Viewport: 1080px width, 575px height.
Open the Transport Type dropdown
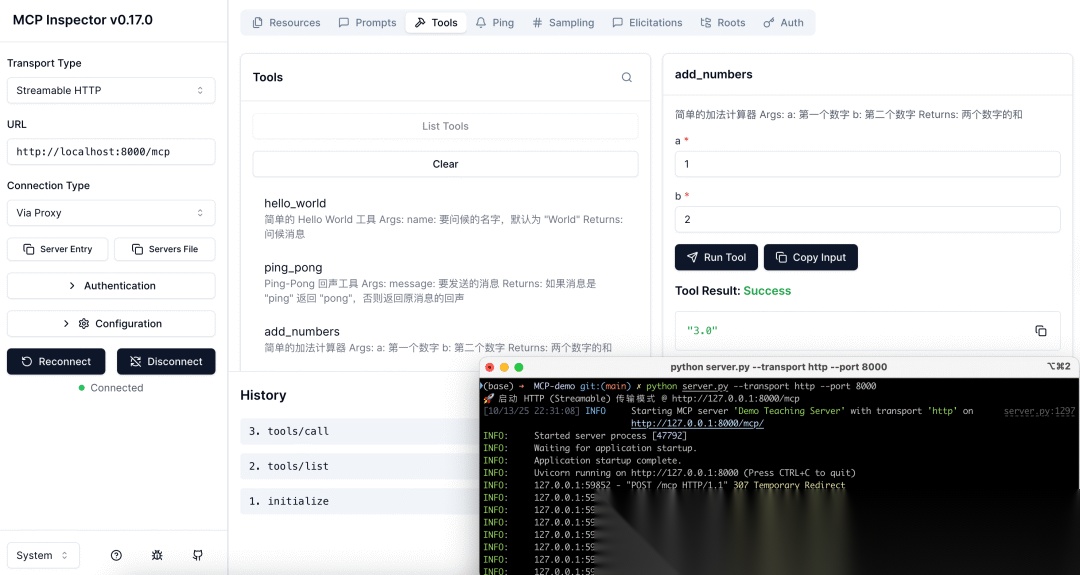(111, 90)
